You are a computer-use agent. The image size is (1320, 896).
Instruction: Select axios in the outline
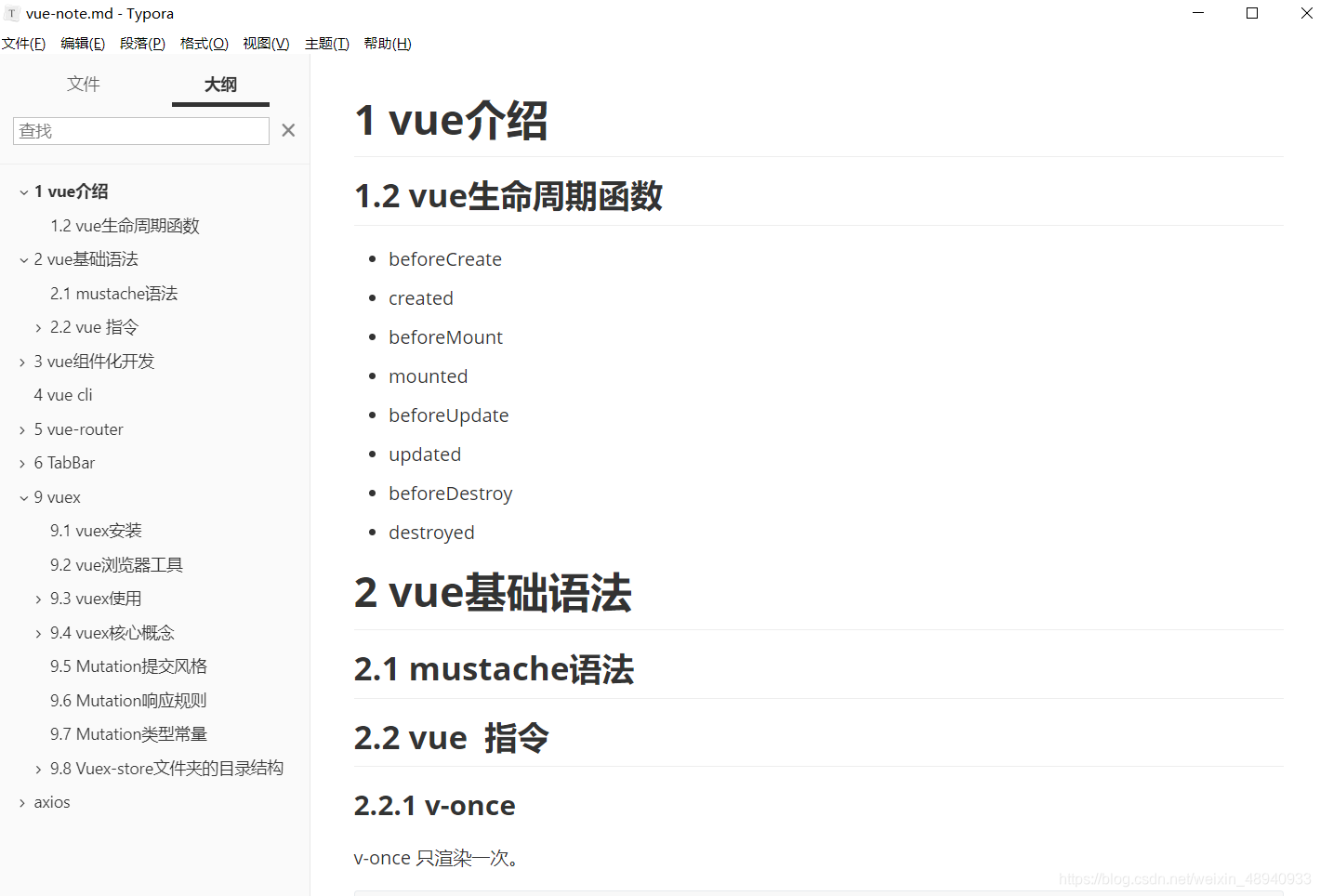click(x=52, y=802)
